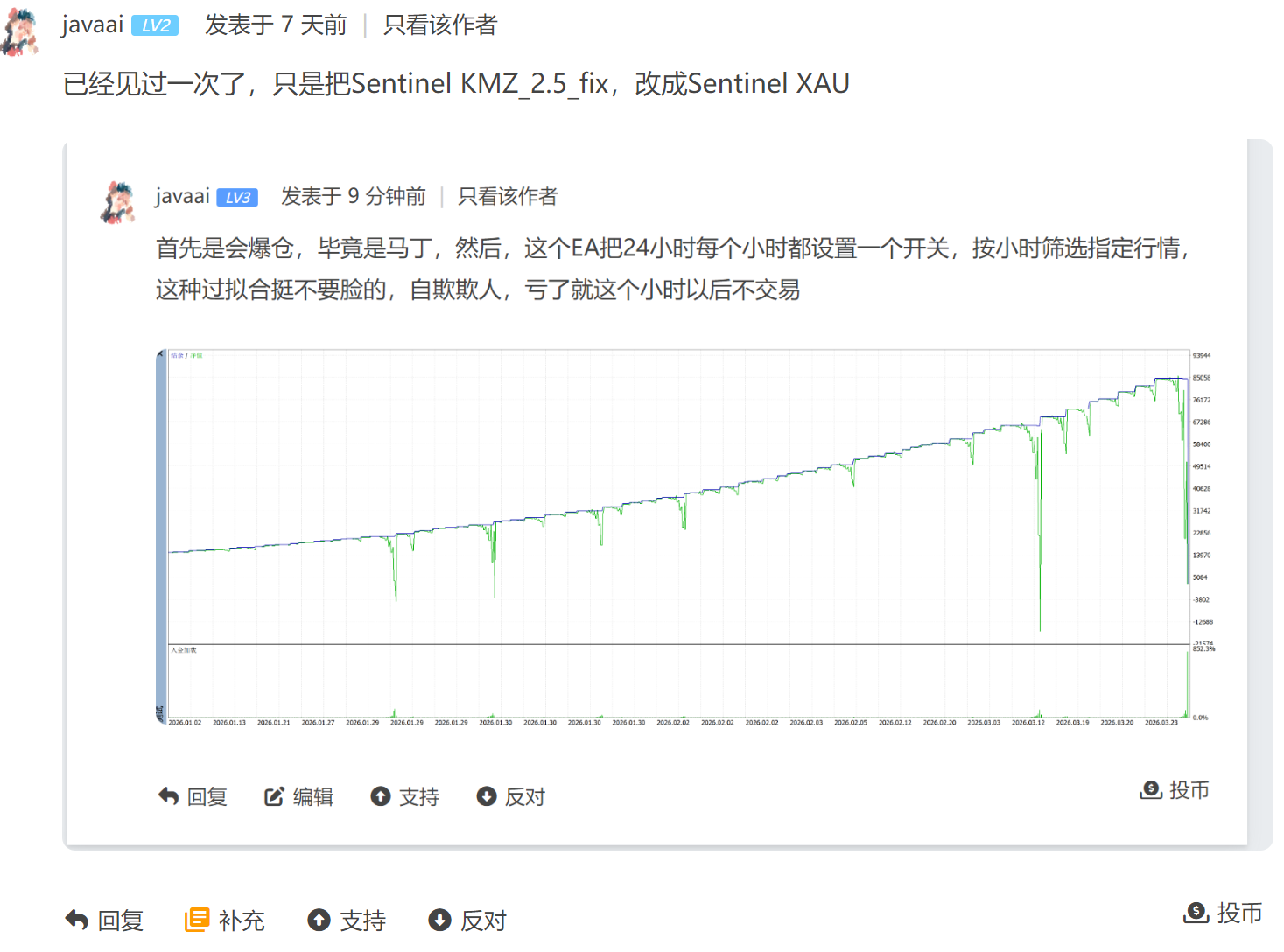Click the pencil edit icon

[x=274, y=796]
